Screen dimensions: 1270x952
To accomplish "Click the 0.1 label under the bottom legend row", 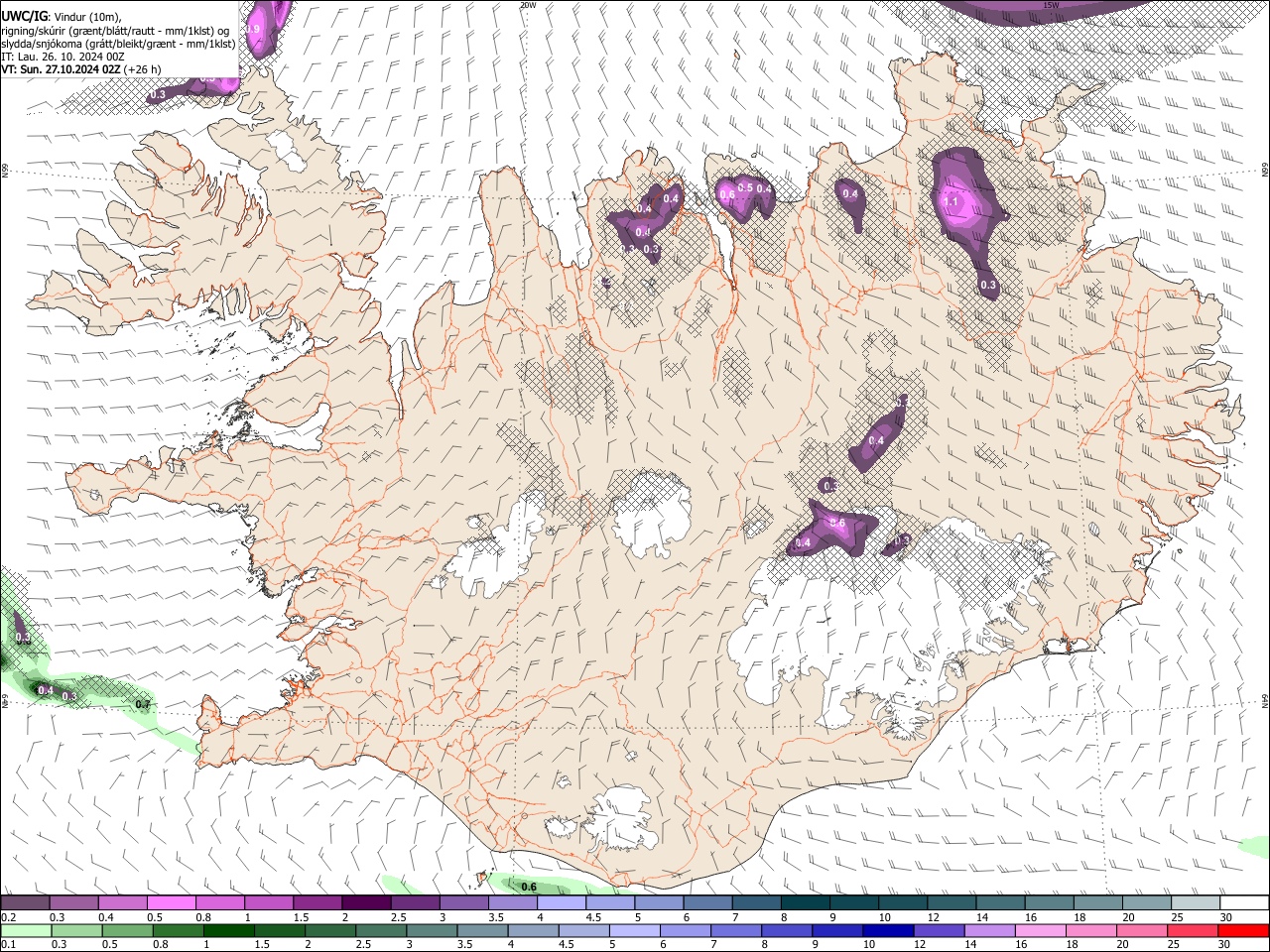I will (x=8, y=945).
